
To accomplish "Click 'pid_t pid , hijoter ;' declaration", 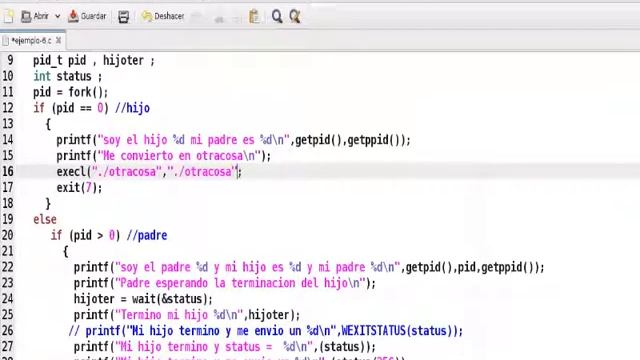I will tap(94, 60).
